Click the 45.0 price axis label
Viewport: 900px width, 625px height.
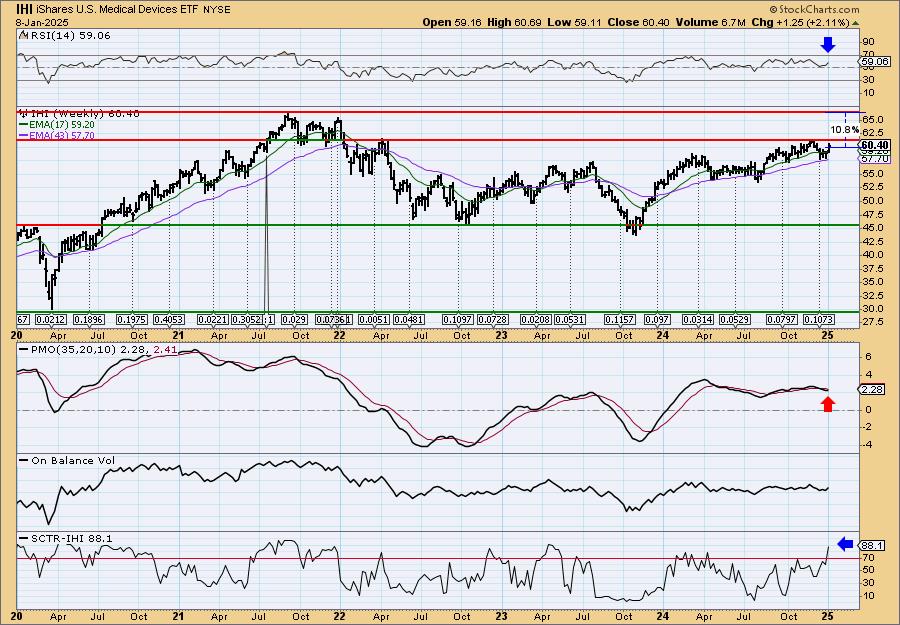tap(871, 227)
